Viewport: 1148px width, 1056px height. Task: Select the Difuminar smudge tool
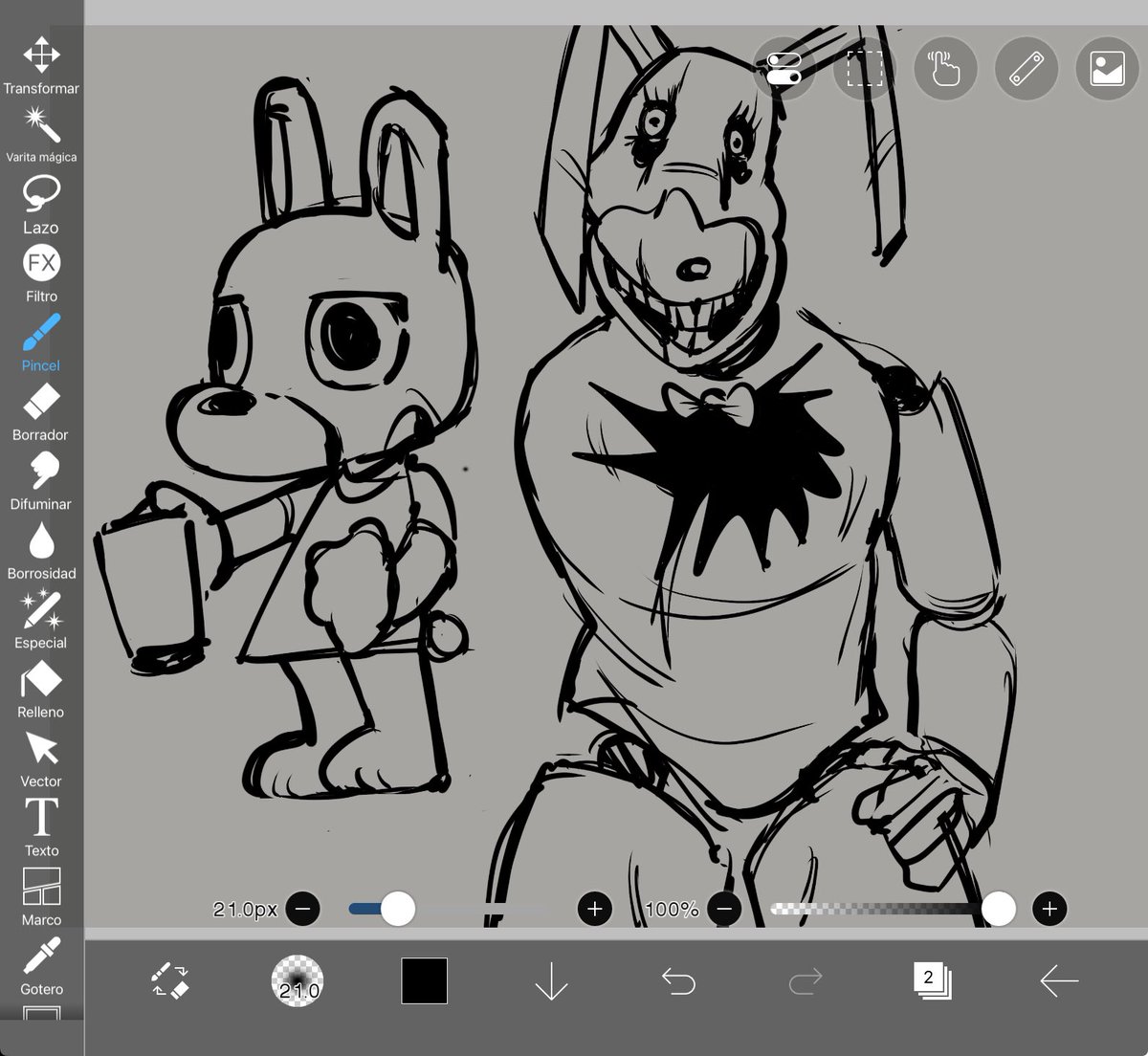[41, 481]
